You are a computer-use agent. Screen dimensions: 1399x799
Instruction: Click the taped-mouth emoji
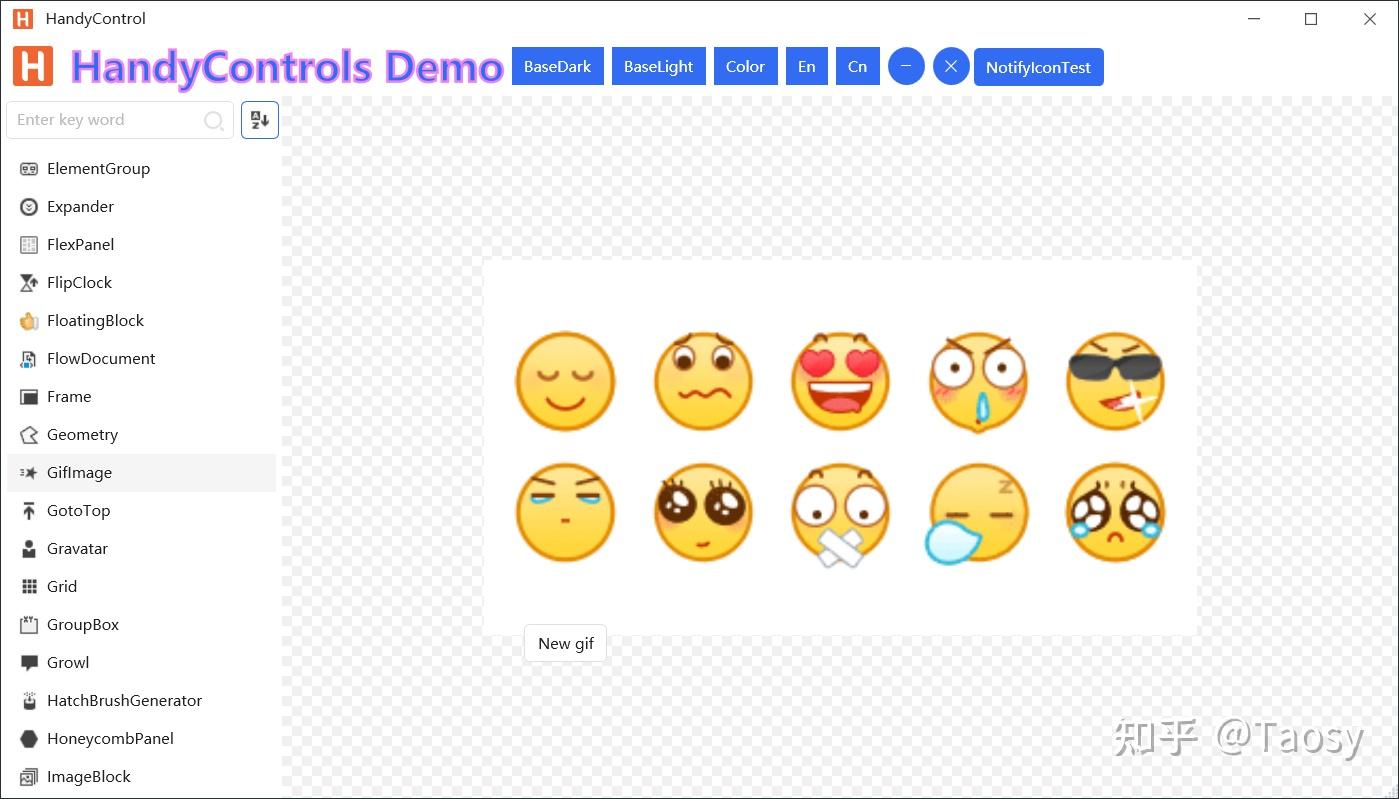(840, 515)
